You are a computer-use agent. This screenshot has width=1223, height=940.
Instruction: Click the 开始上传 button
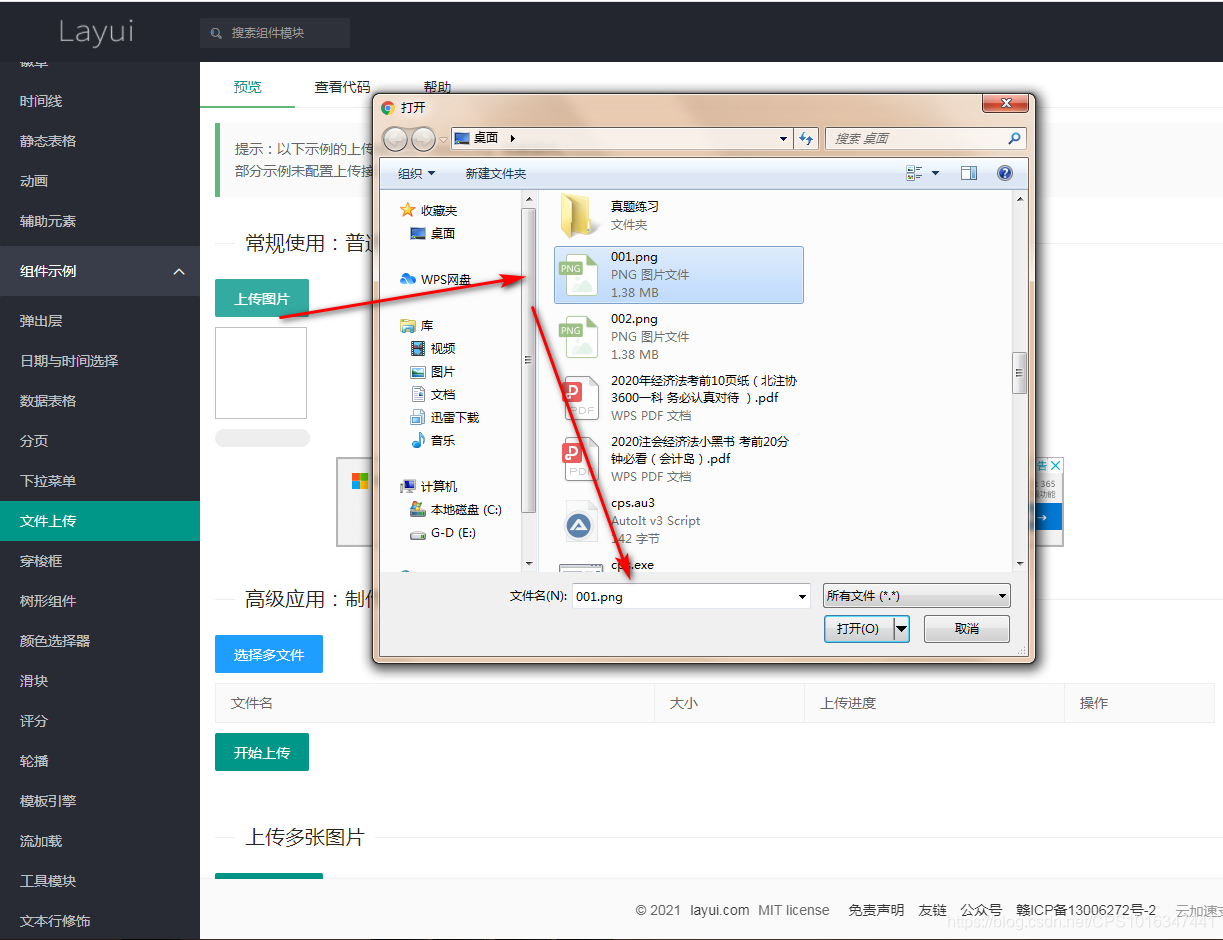point(262,752)
